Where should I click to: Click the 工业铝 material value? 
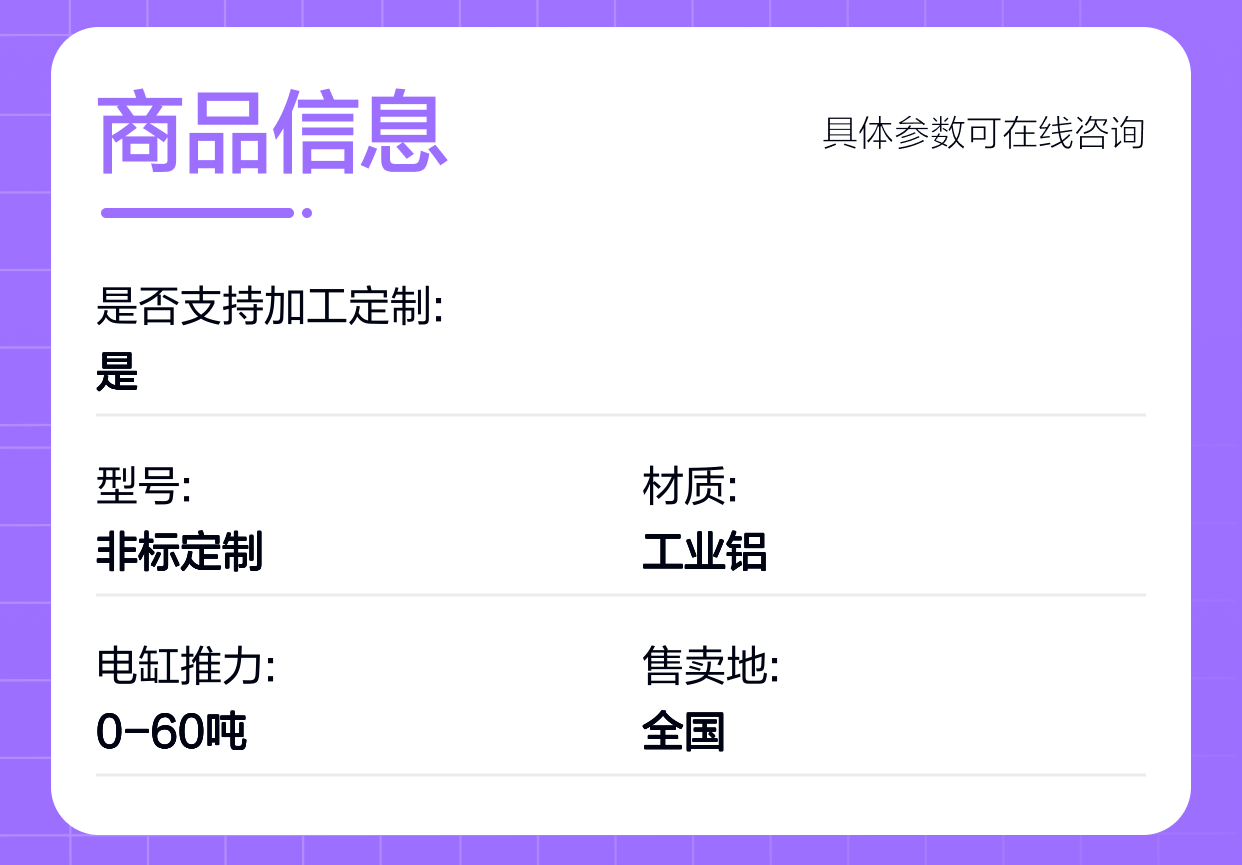(x=705, y=551)
